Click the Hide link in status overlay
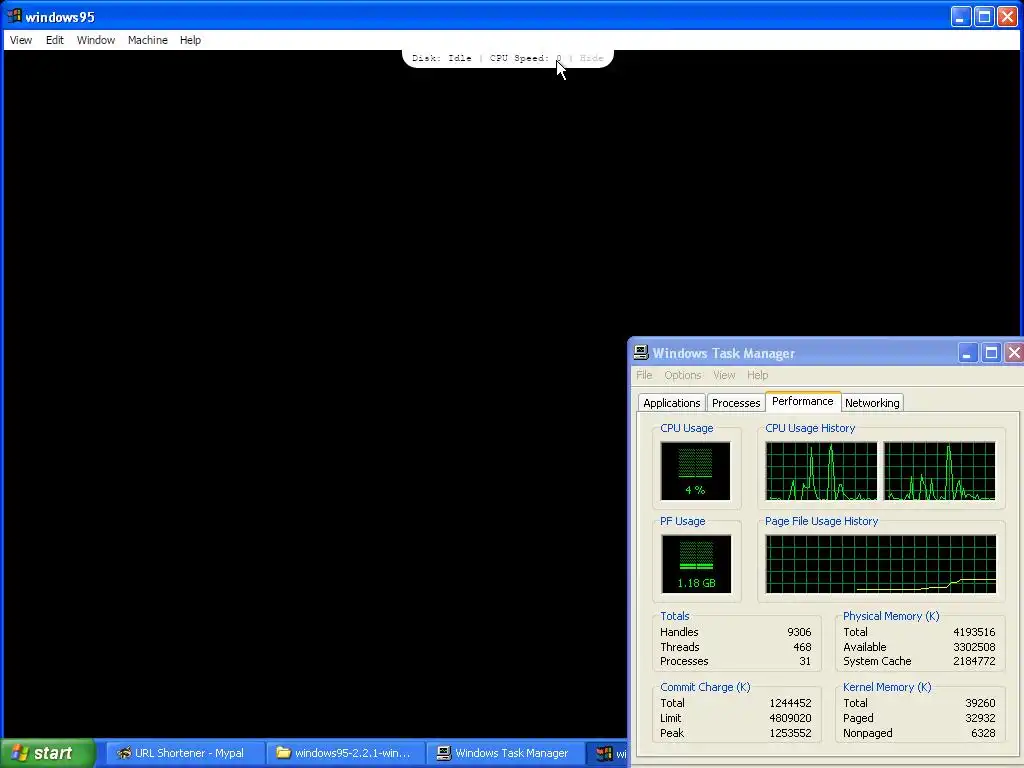Image resolution: width=1024 pixels, height=768 pixels. [x=591, y=58]
